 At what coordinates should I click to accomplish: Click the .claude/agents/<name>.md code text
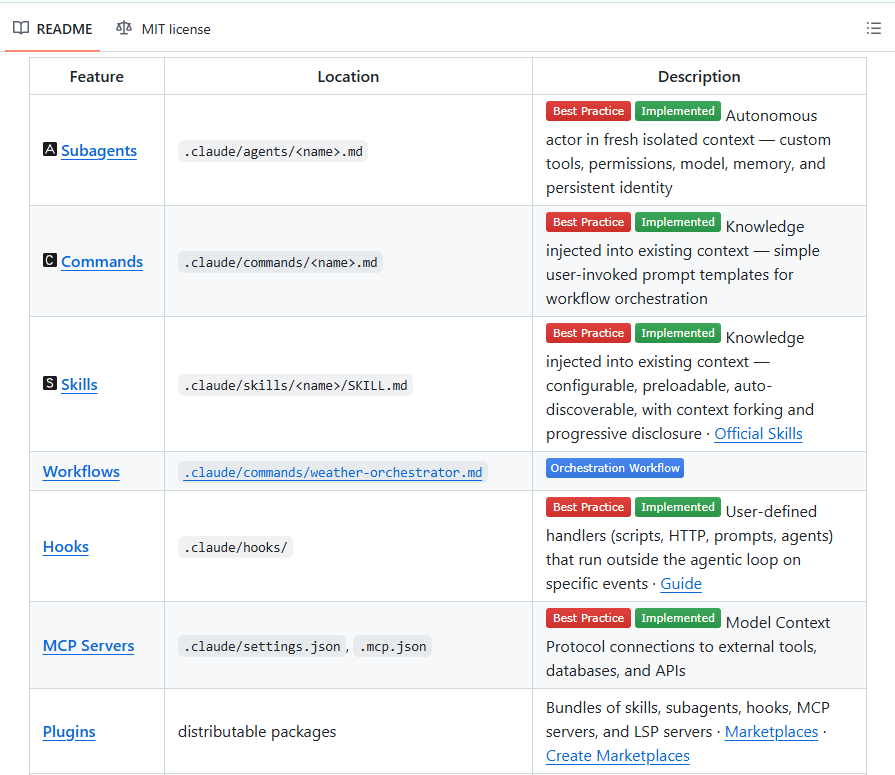(273, 151)
